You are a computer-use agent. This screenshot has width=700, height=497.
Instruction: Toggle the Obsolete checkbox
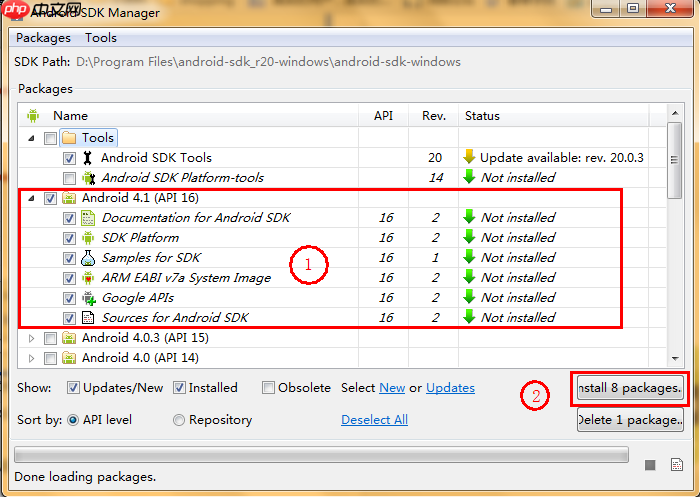(x=269, y=388)
